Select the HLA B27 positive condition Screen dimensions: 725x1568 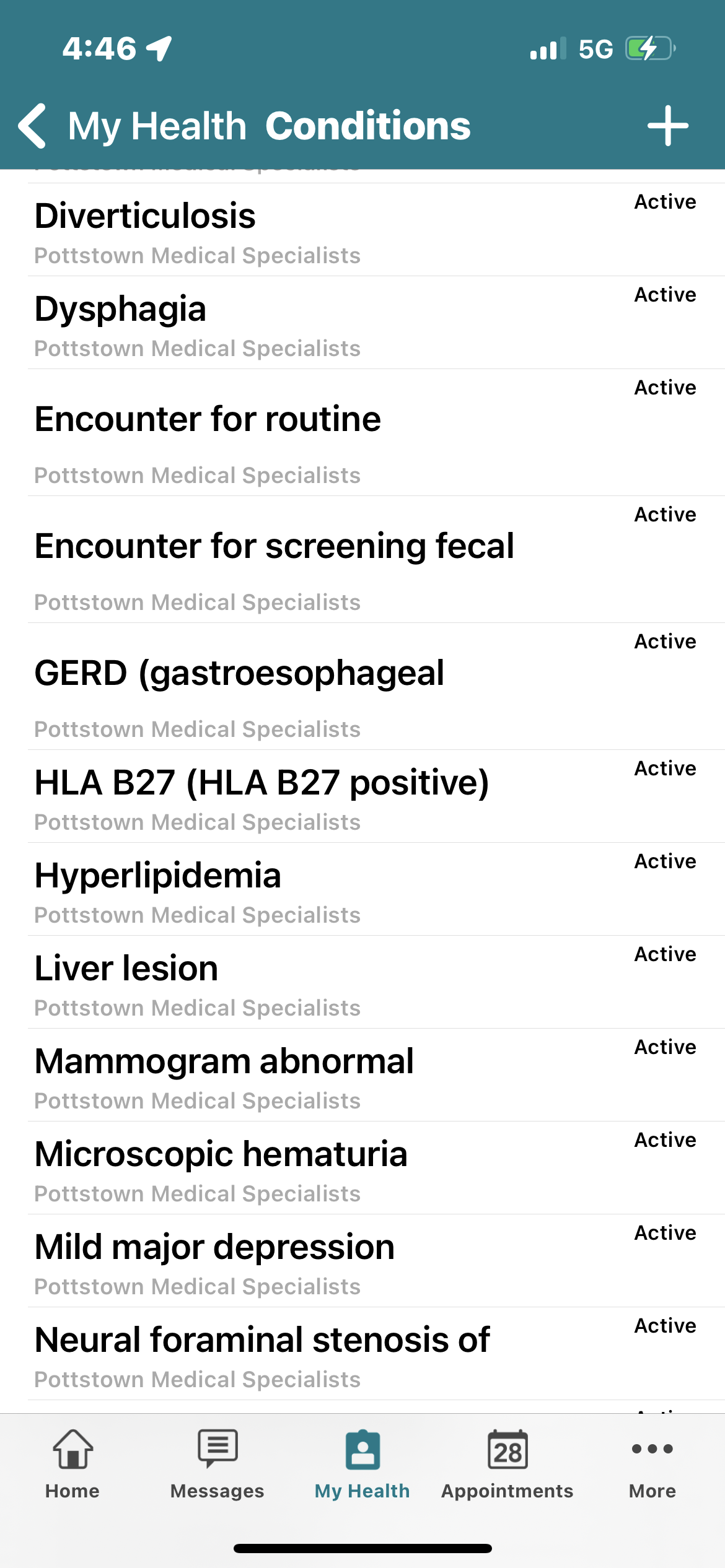(x=261, y=783)
